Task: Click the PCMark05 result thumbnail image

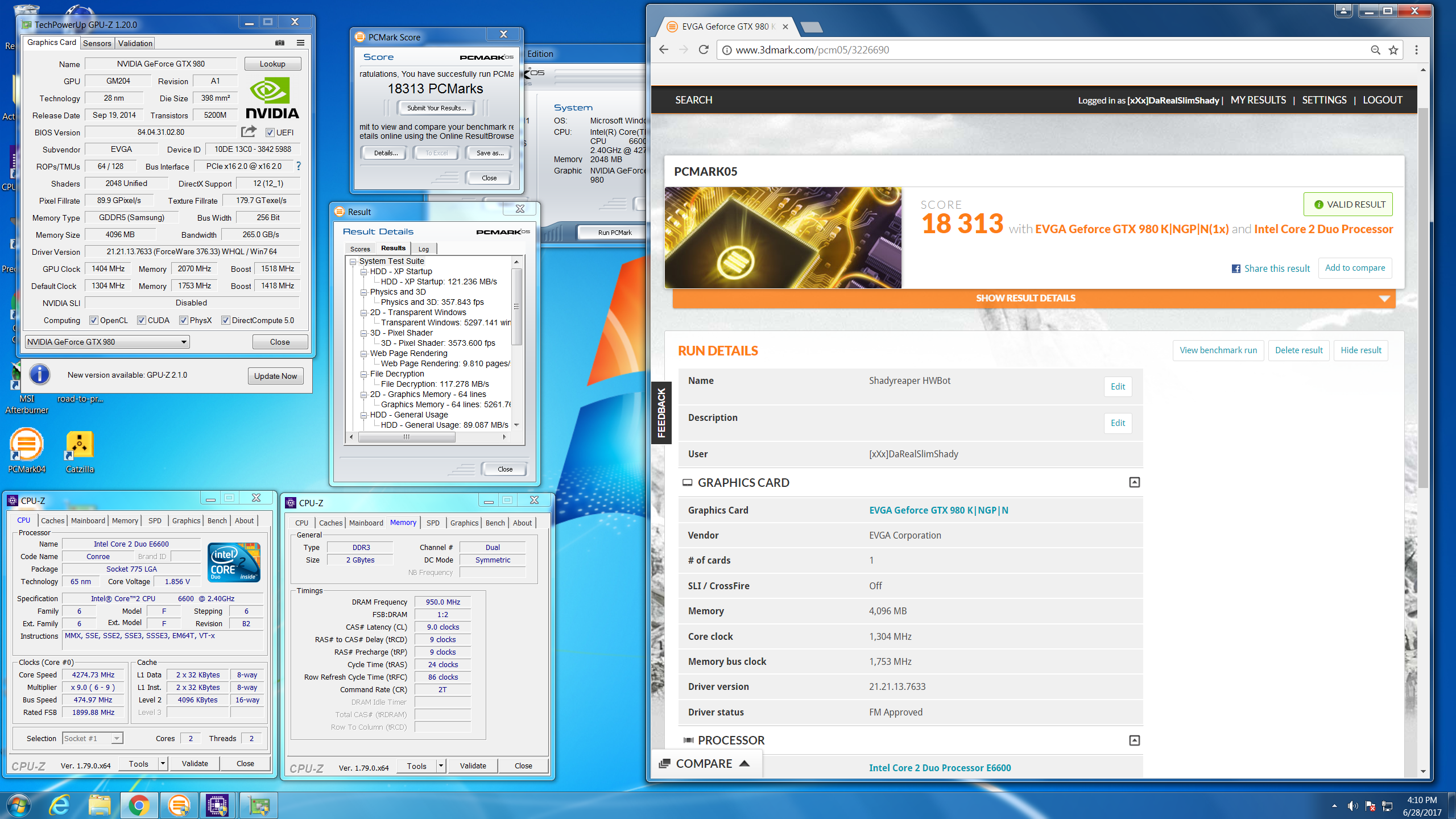Action: coord(783,238)
